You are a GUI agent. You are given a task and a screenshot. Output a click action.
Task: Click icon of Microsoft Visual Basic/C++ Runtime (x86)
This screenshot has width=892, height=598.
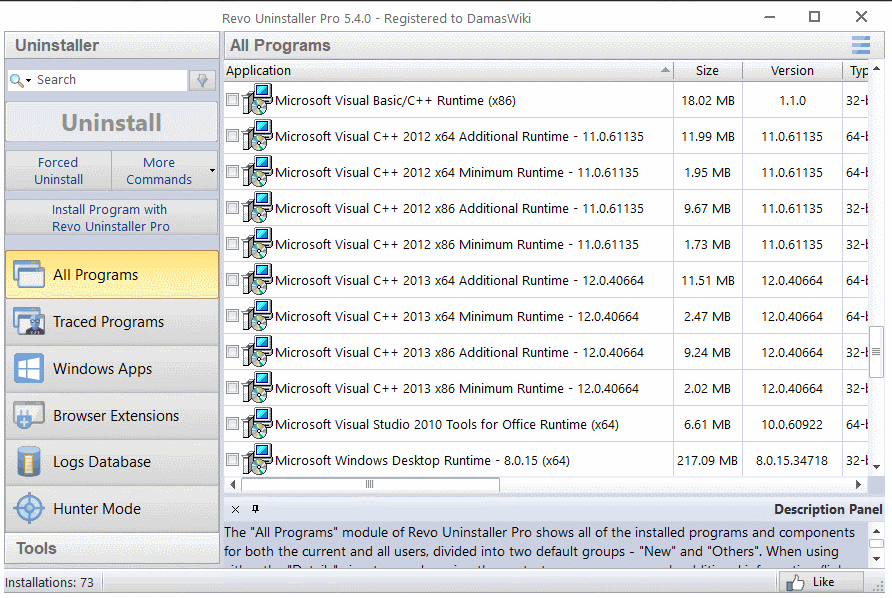(x=257, y=100)
